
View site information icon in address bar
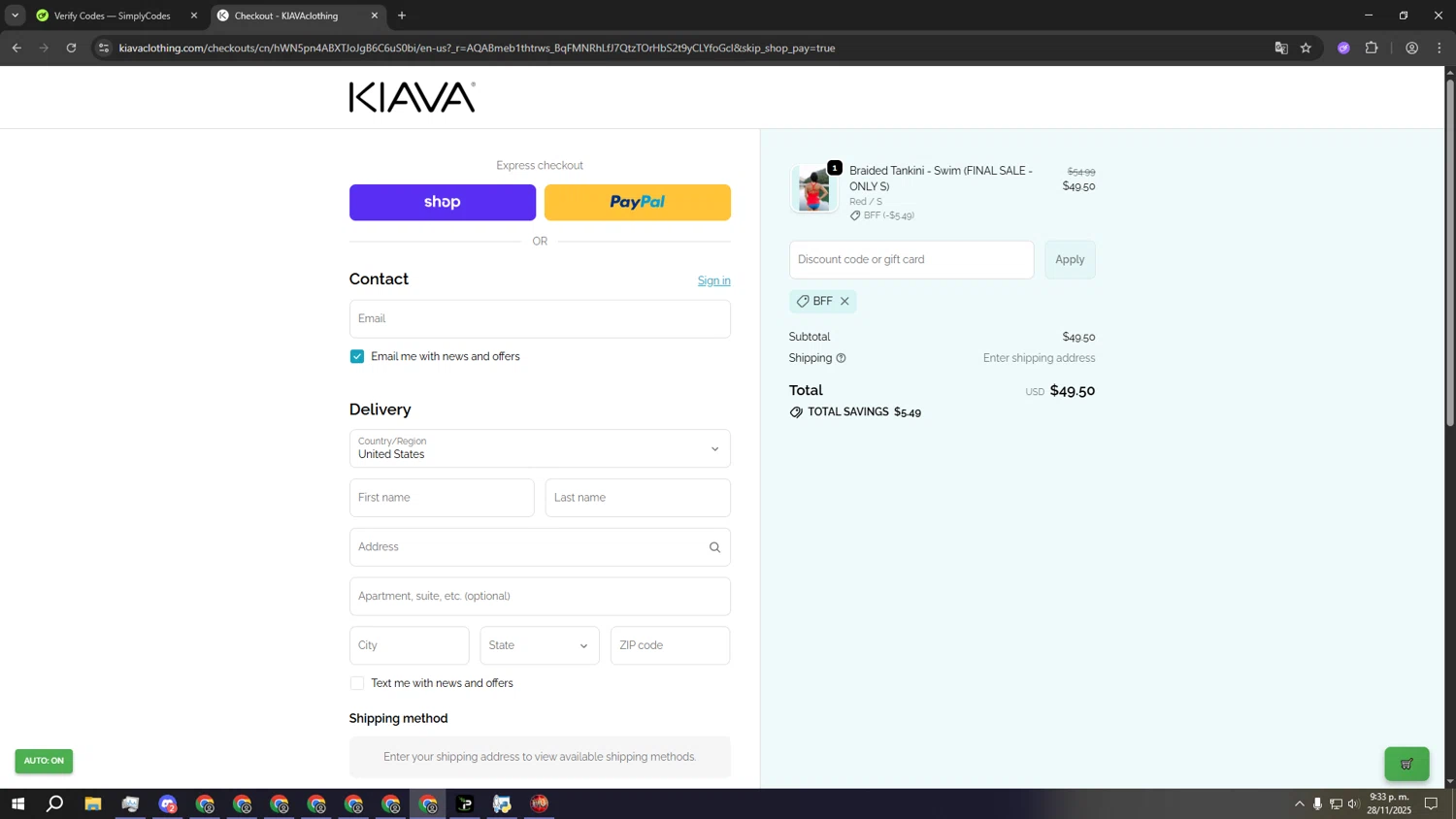[x=104, y=48]
